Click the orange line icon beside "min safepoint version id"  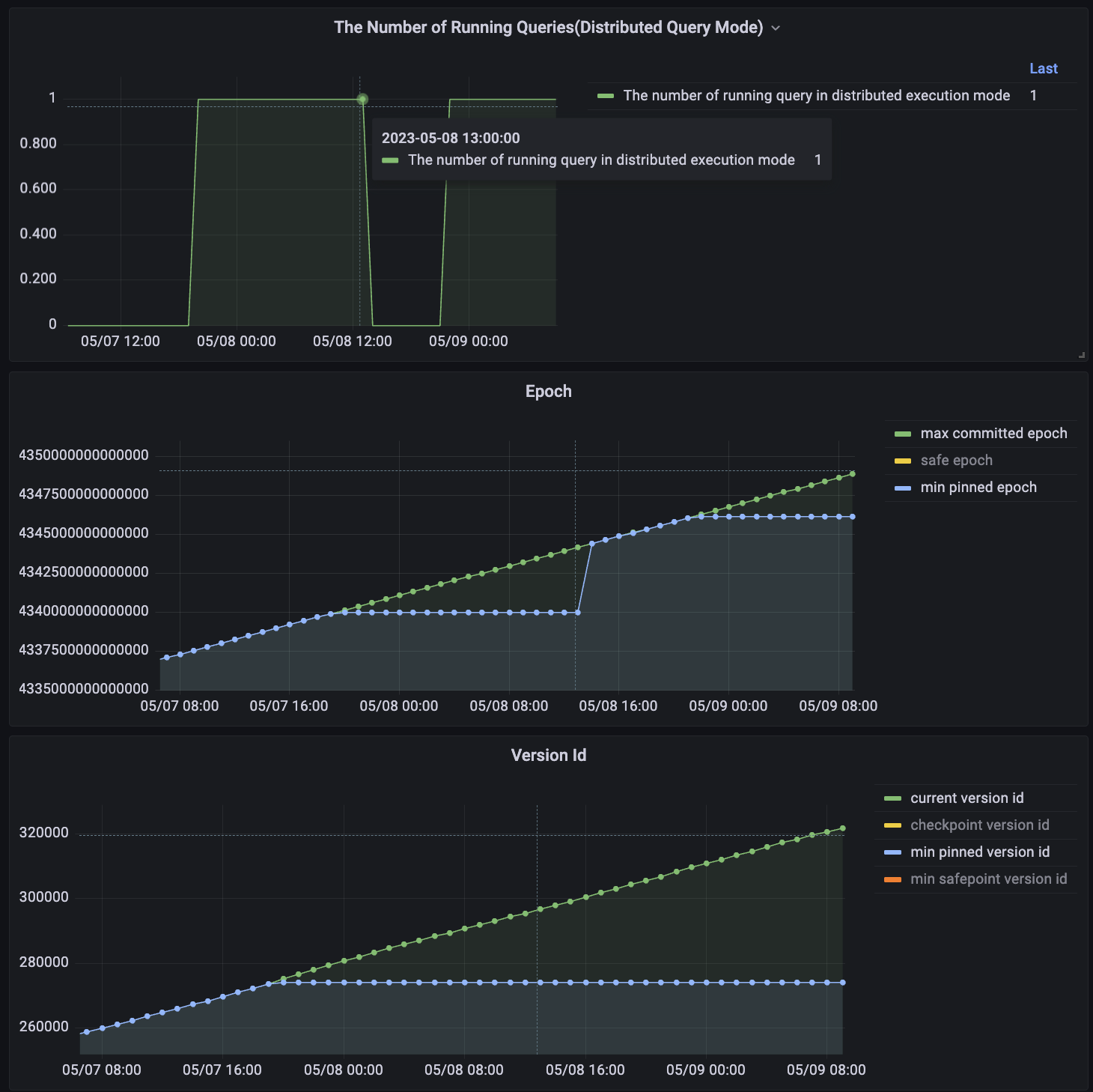pos(891,879)
